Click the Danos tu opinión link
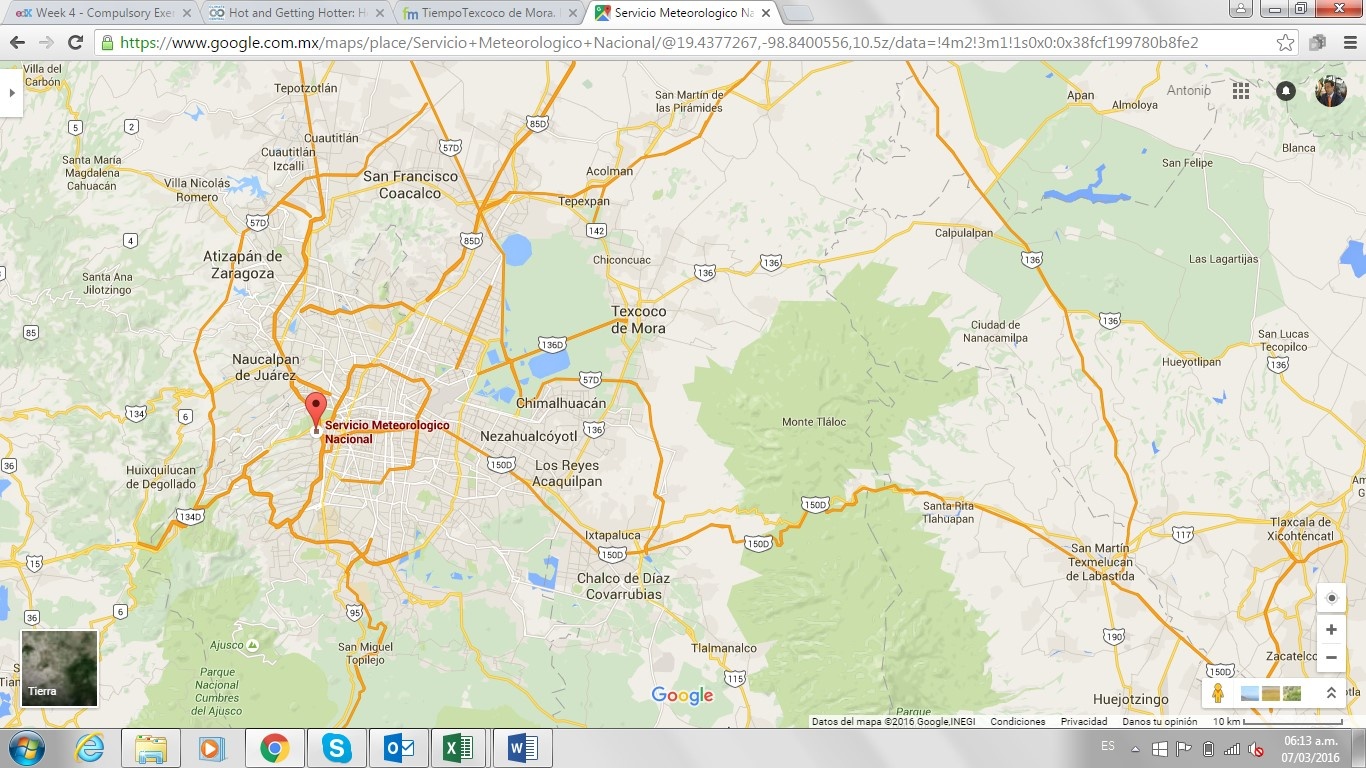The height and width of the screenshot is (768, 1366). pyautogui.click(x=1160, y=721)
